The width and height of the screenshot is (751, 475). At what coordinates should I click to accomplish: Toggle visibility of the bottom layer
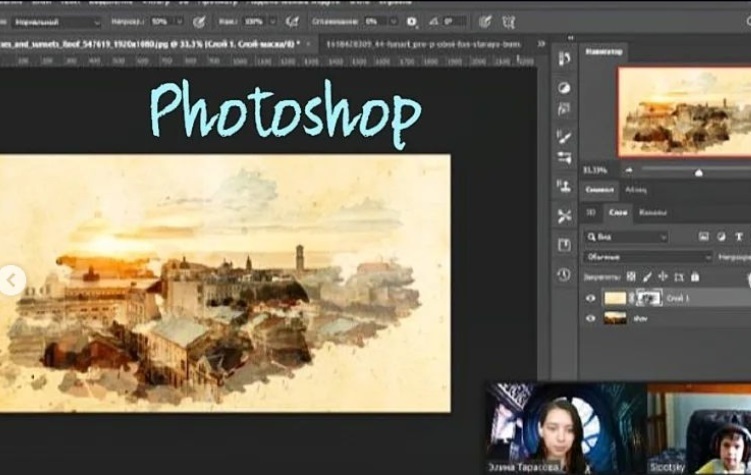pos(591,318)
